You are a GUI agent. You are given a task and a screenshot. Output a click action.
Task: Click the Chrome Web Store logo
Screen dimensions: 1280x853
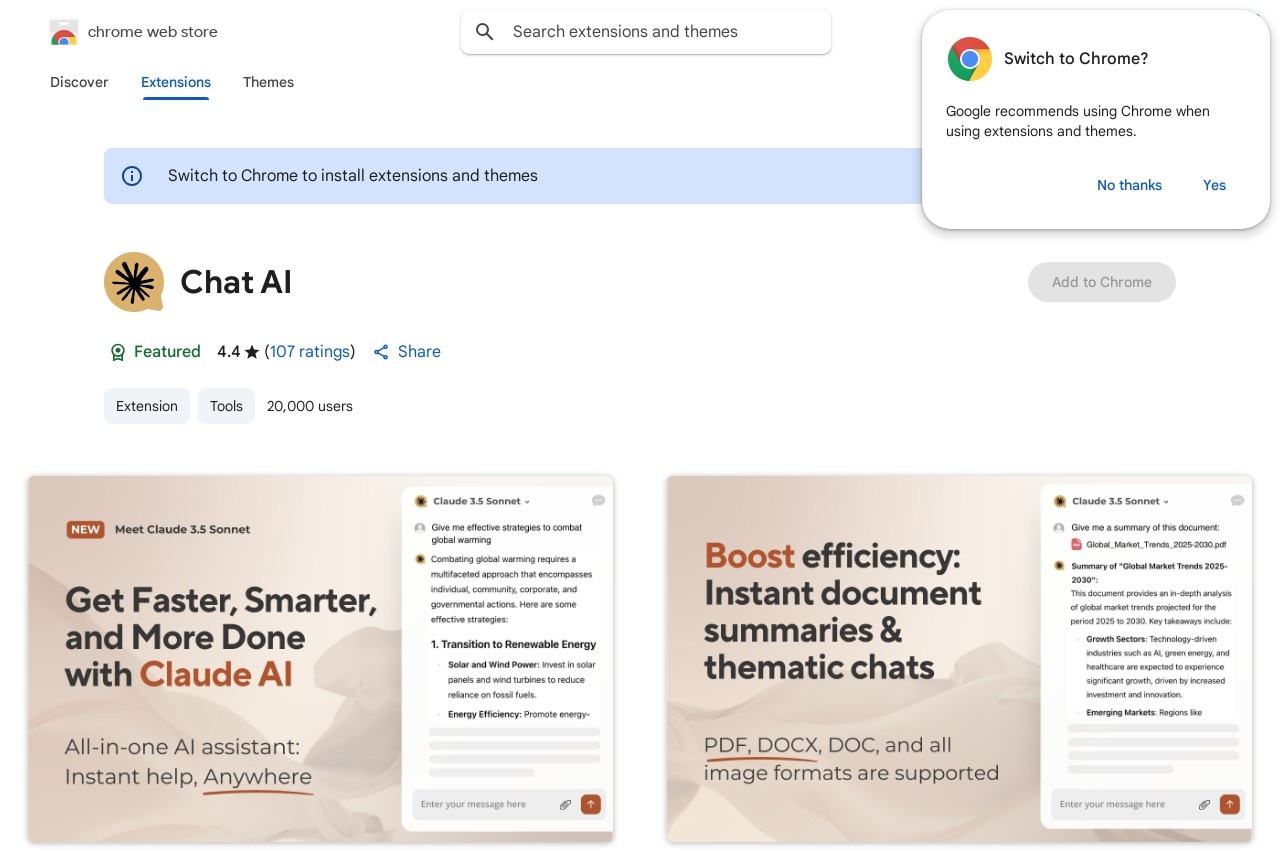point(63,32)
